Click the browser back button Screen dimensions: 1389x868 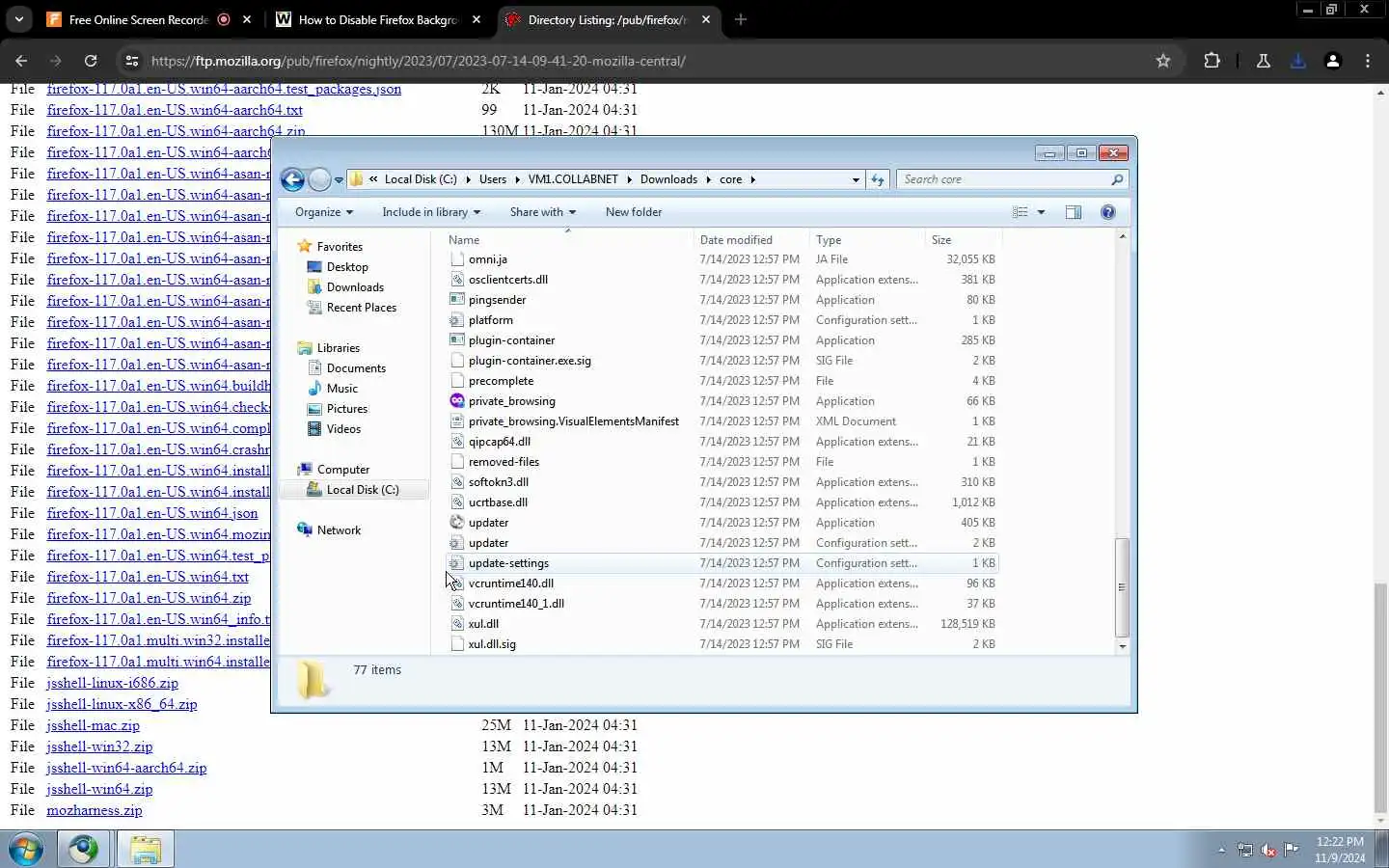[x=21, y=61]
